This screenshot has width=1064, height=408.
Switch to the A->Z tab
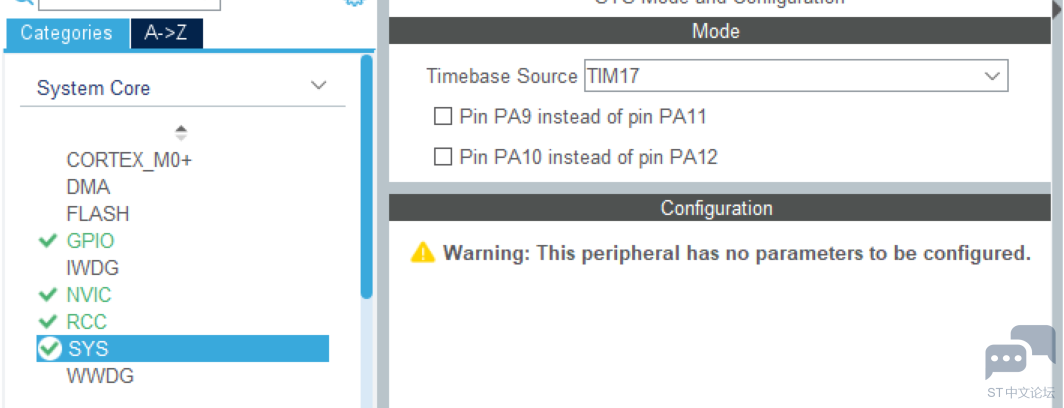pos(166,33)
